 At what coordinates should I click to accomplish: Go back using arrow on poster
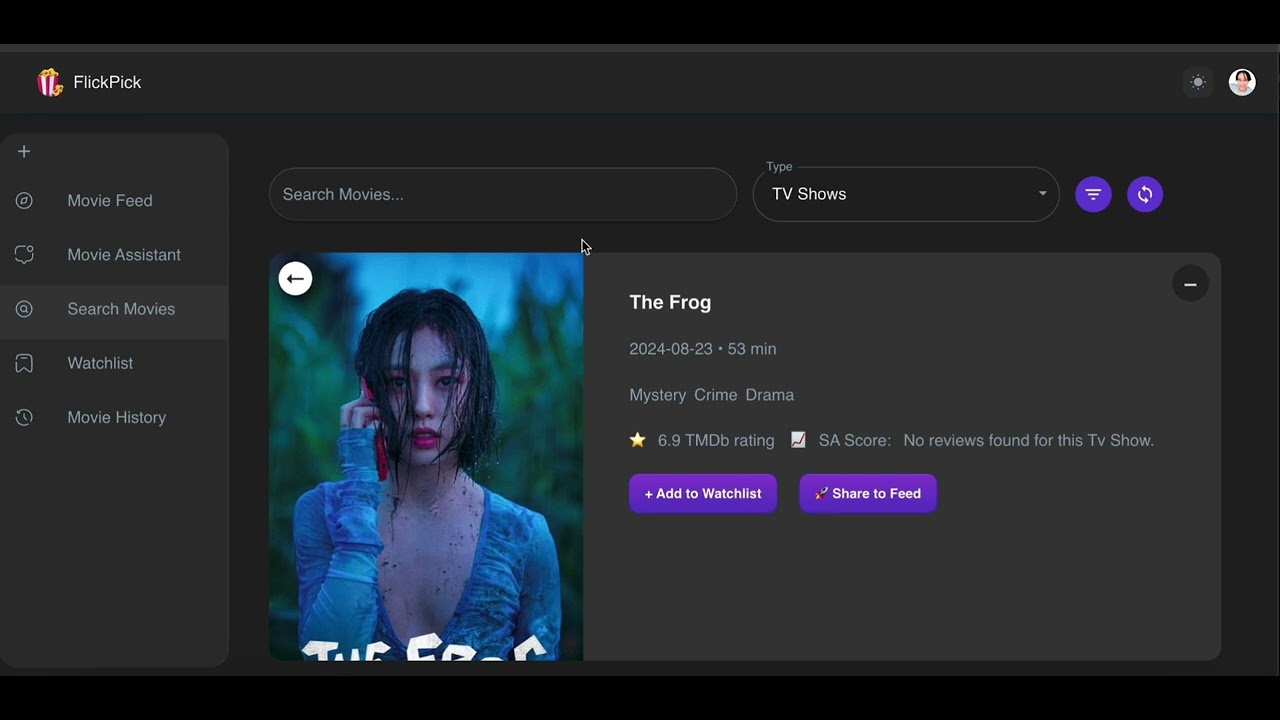click(x=295, y=279)
